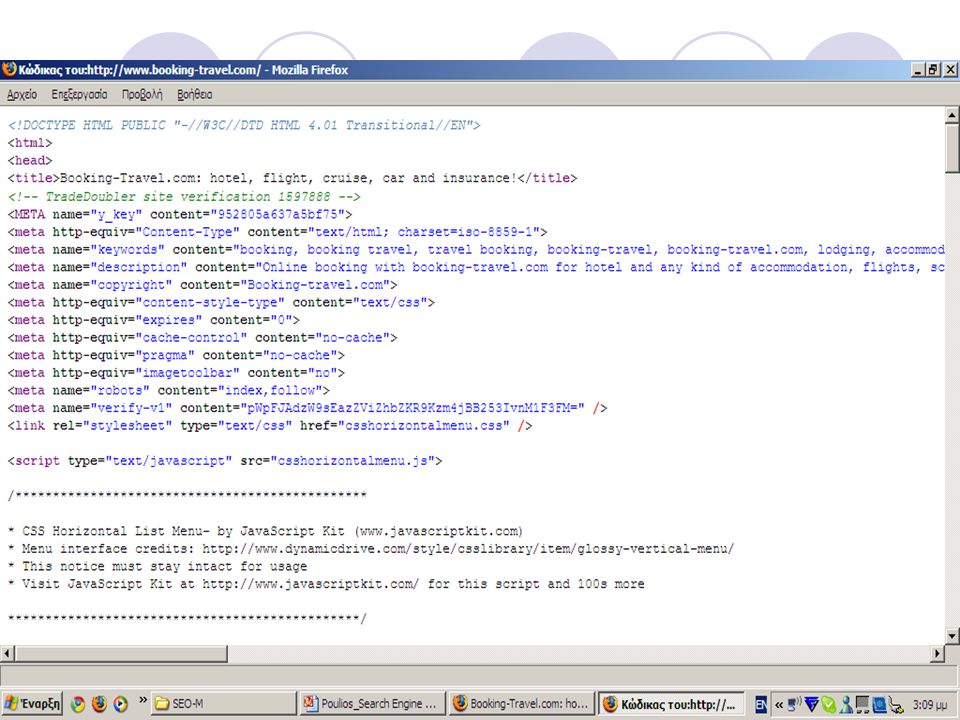Open EN language indicator
This screenshot has width=960, height=720.
coord(761,704)
